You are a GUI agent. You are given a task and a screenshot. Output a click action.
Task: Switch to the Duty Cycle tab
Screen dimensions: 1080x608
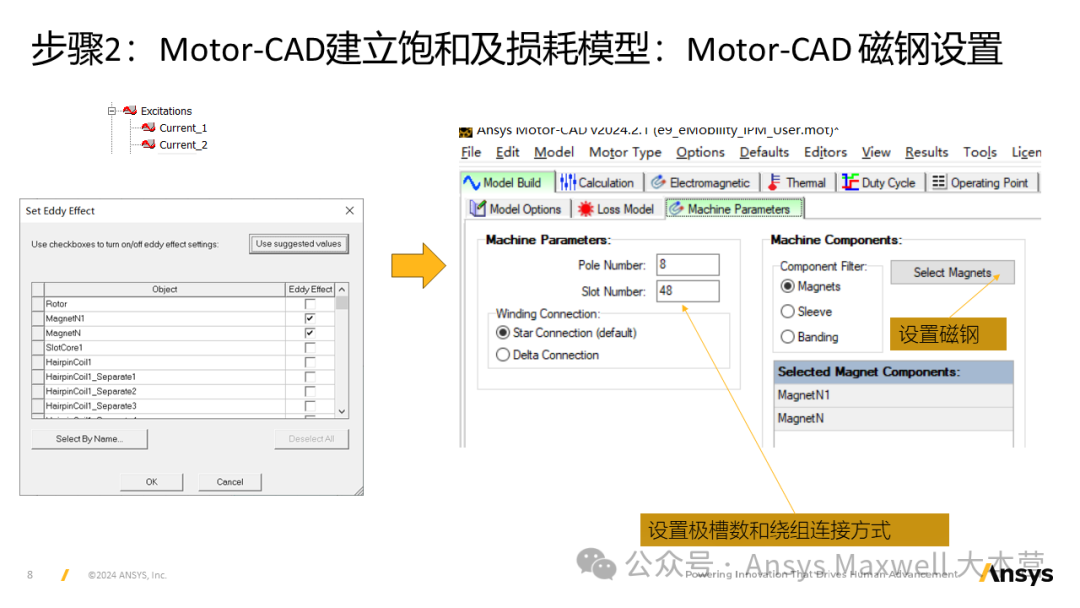pyautogui.click(x=880, y=182)
